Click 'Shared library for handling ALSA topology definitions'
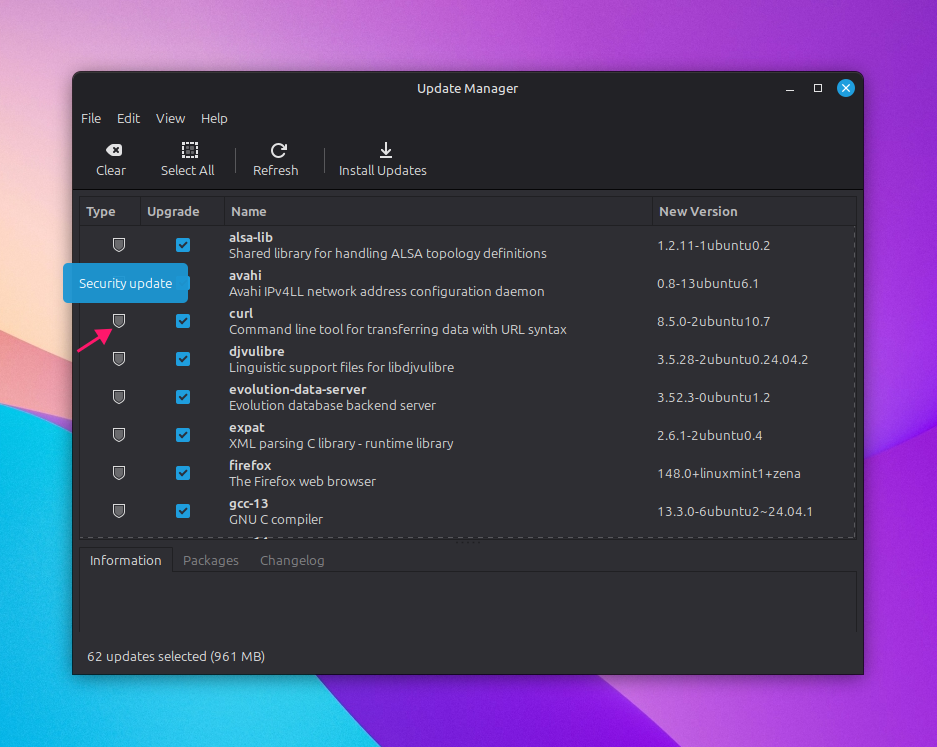This screenshot has width=937, height=747. 387,253
